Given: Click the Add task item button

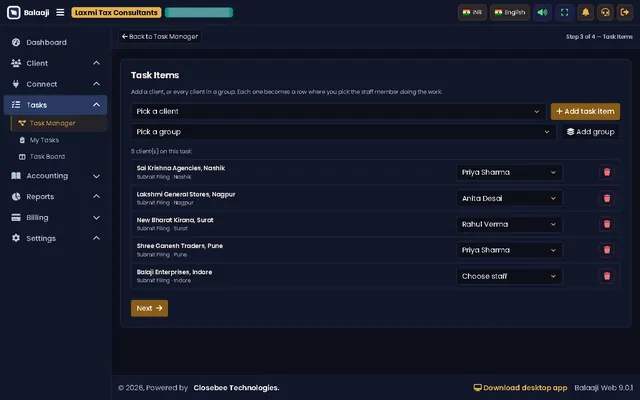Looking at the screenshot, I should coord(585,111).
